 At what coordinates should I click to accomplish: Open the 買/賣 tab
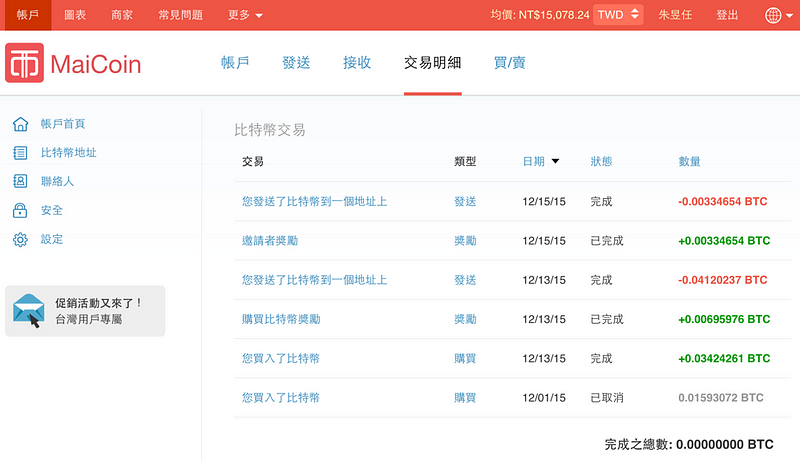point(509,62)
